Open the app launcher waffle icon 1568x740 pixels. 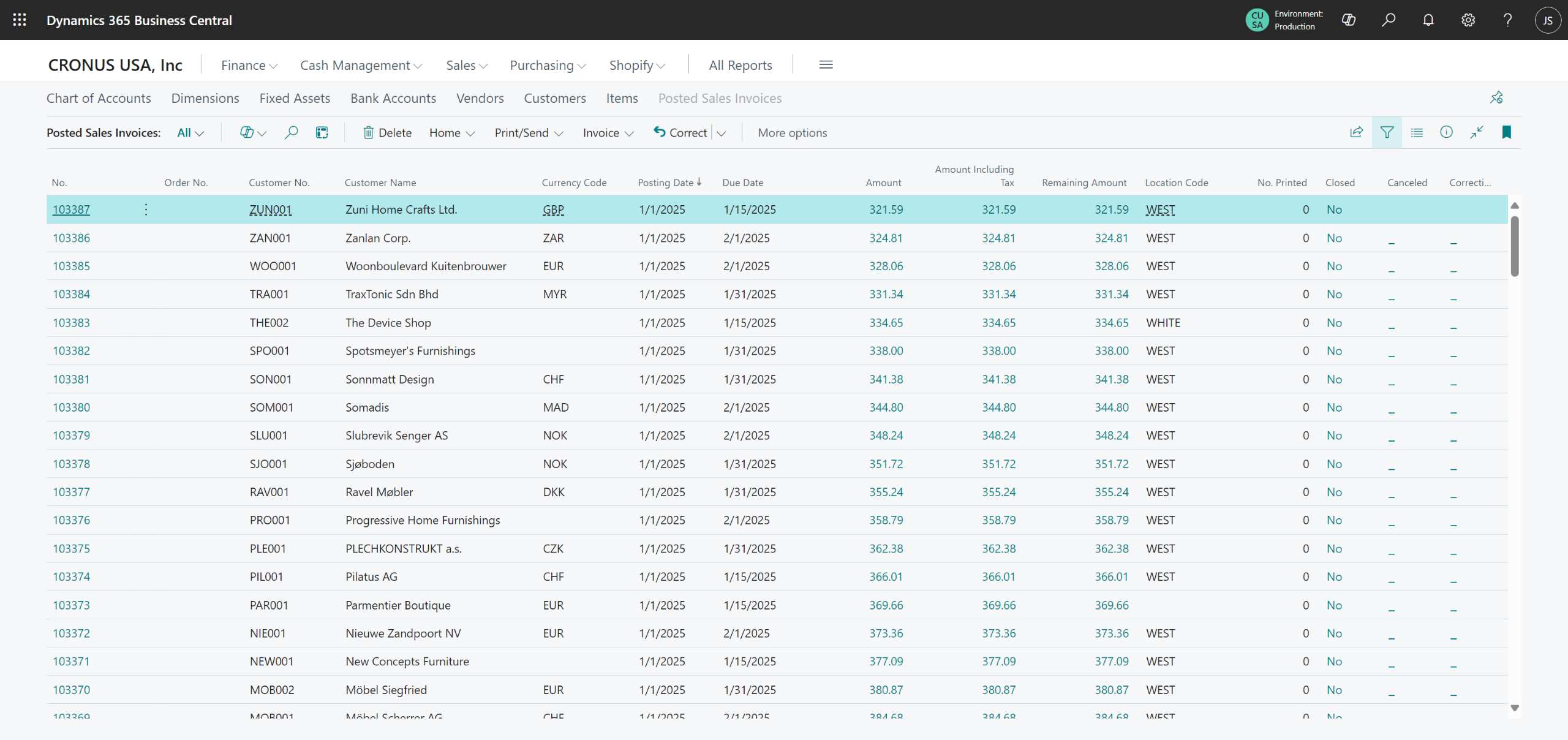pos(20,20)
